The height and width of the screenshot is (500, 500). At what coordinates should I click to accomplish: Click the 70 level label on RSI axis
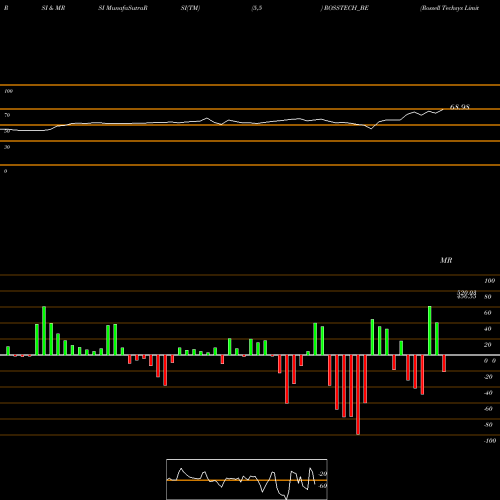pyautogui.click(x=7, y=115)
